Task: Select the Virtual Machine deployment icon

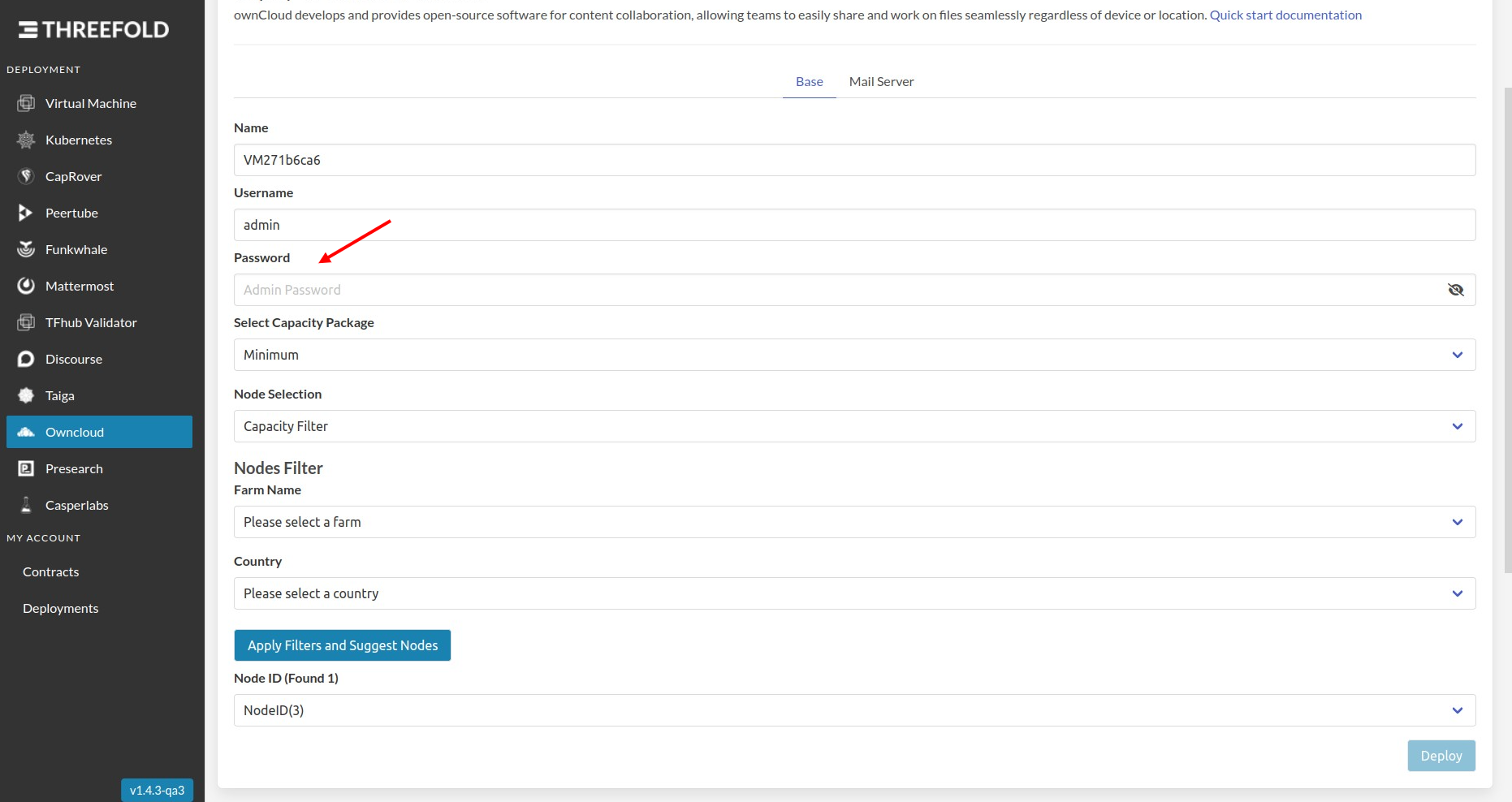Action: click(27, 103)
